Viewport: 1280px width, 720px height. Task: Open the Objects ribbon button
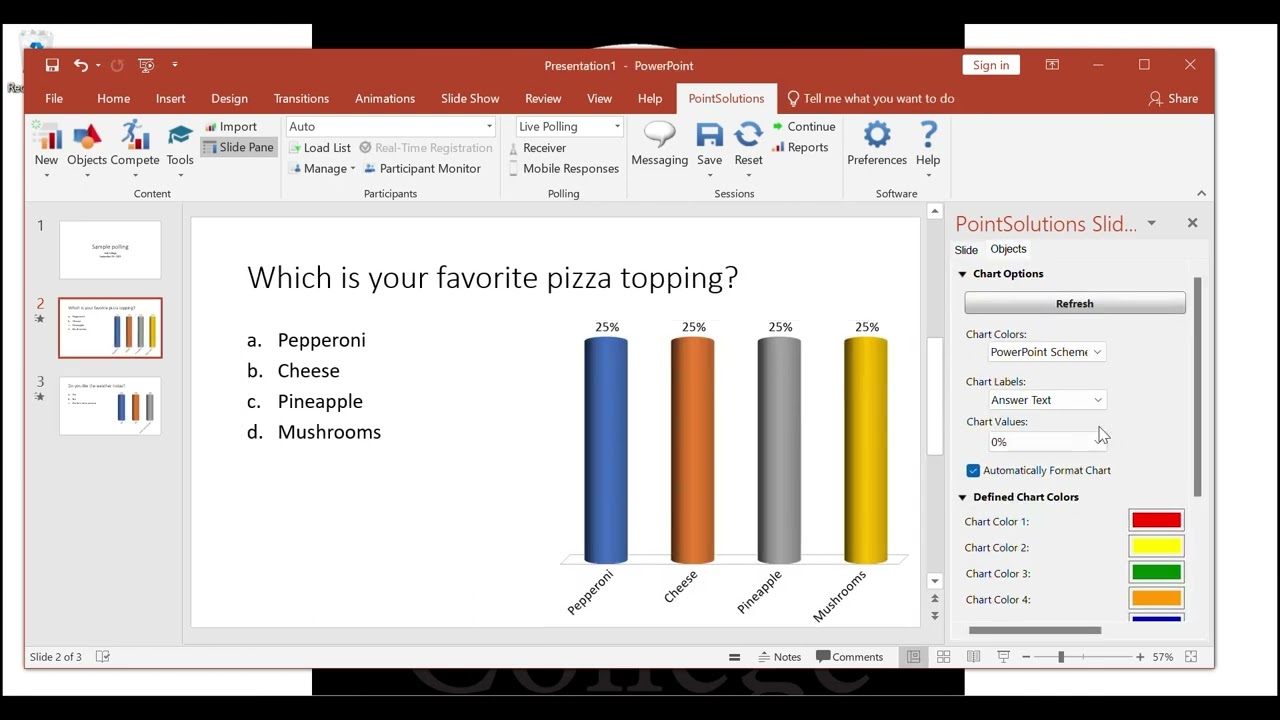click(x=87, y=150)
